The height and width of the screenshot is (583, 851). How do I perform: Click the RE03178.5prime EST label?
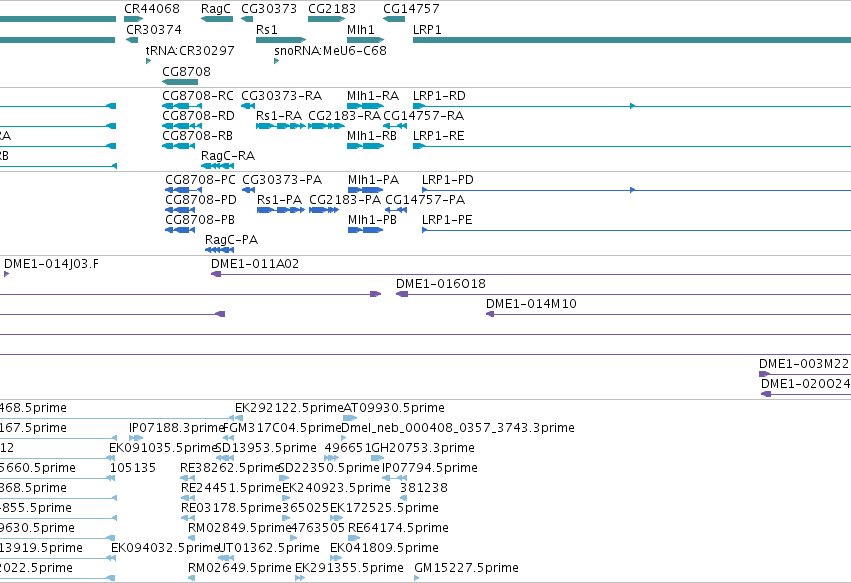[231, 509]
